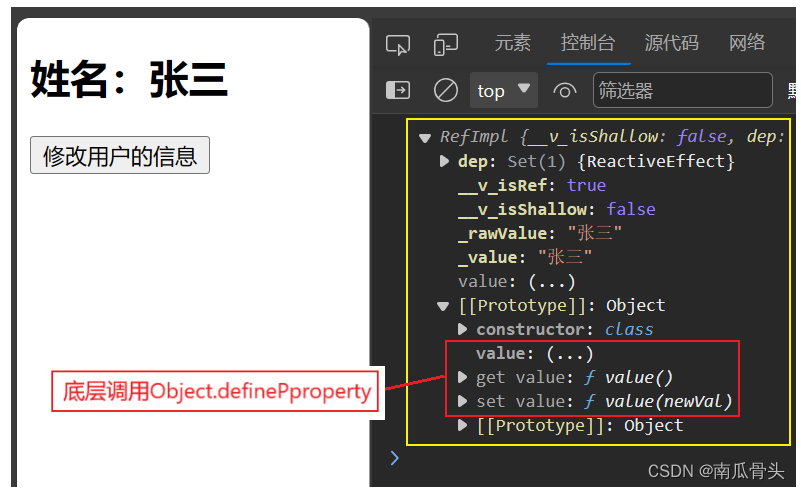Switch to the 元素 tab
Viewport: 801px width, 490px height.
click(x=512, y=42)
